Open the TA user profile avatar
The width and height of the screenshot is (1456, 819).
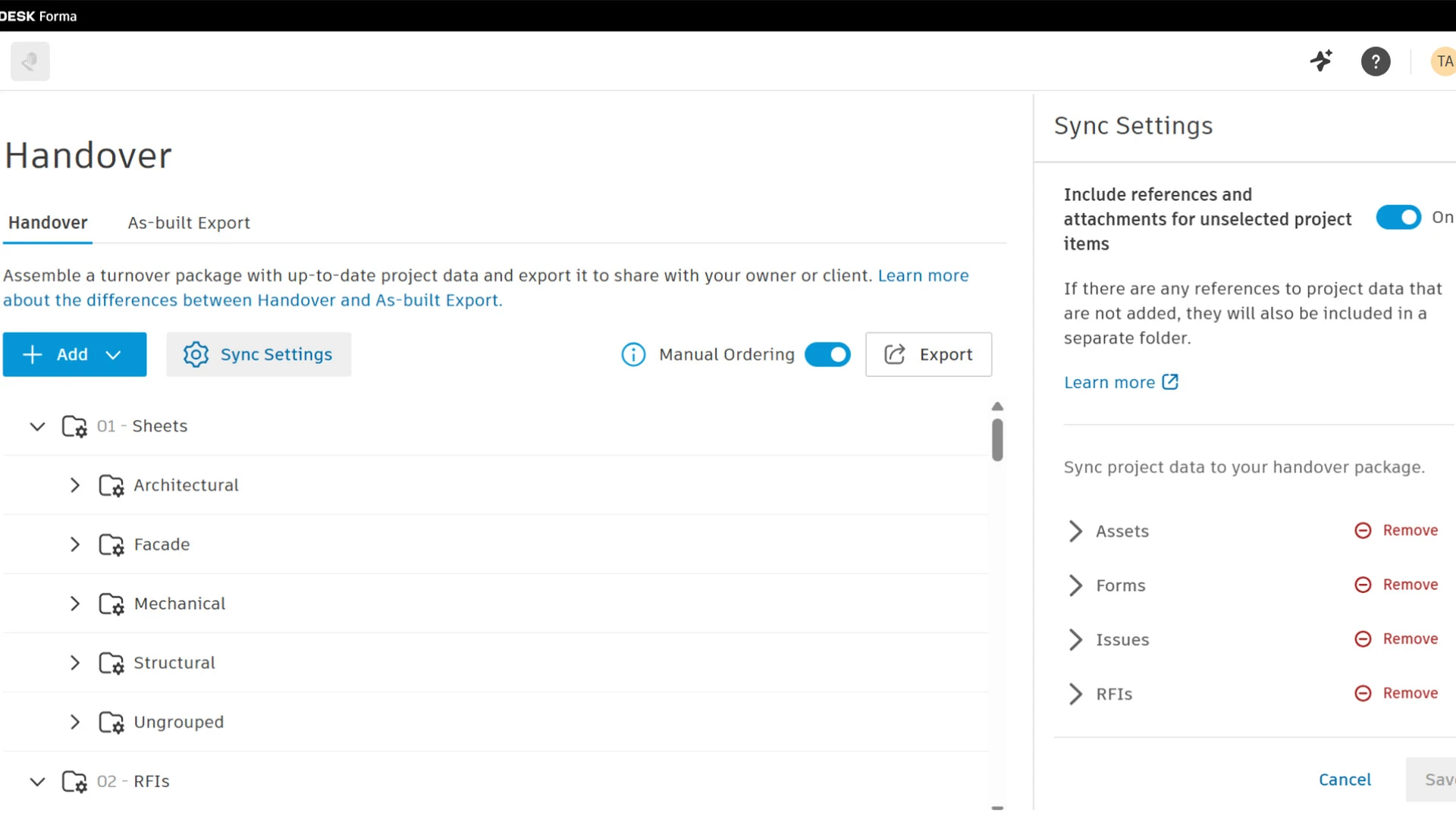[x=1444, y=61]
